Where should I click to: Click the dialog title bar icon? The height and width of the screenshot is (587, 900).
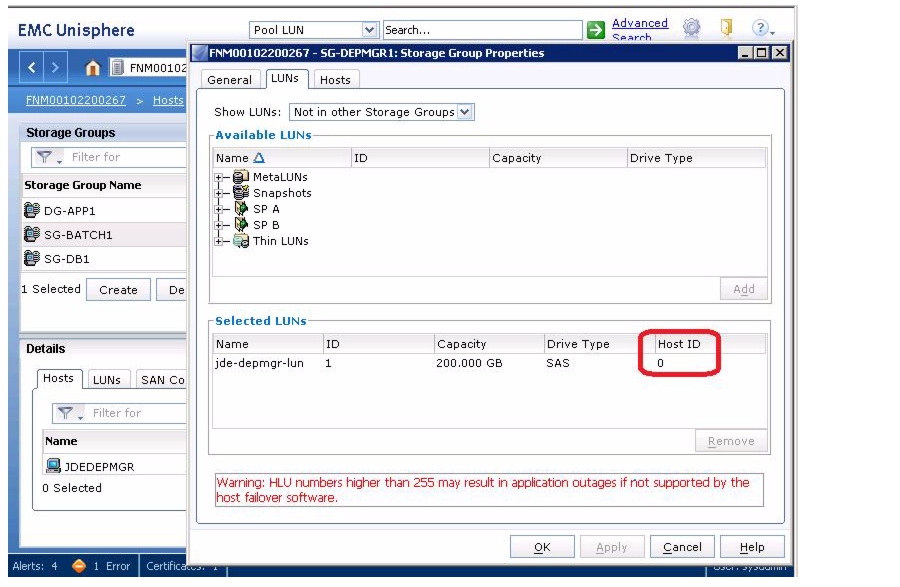199,53
